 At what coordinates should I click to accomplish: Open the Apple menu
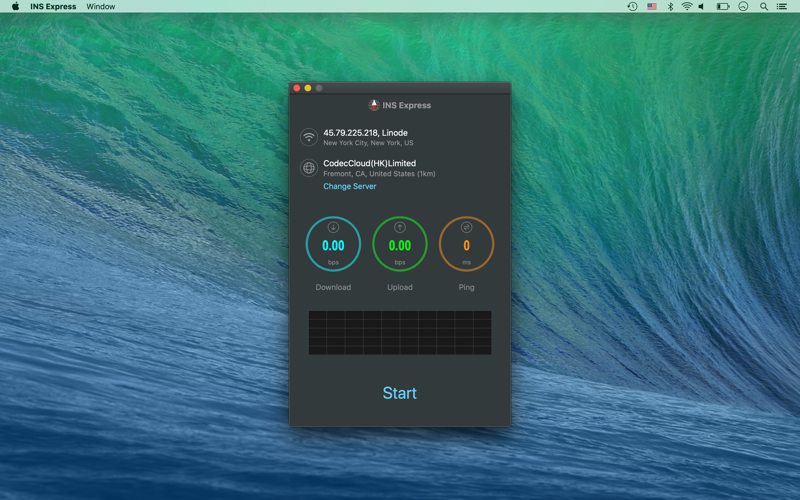point(15,6)
